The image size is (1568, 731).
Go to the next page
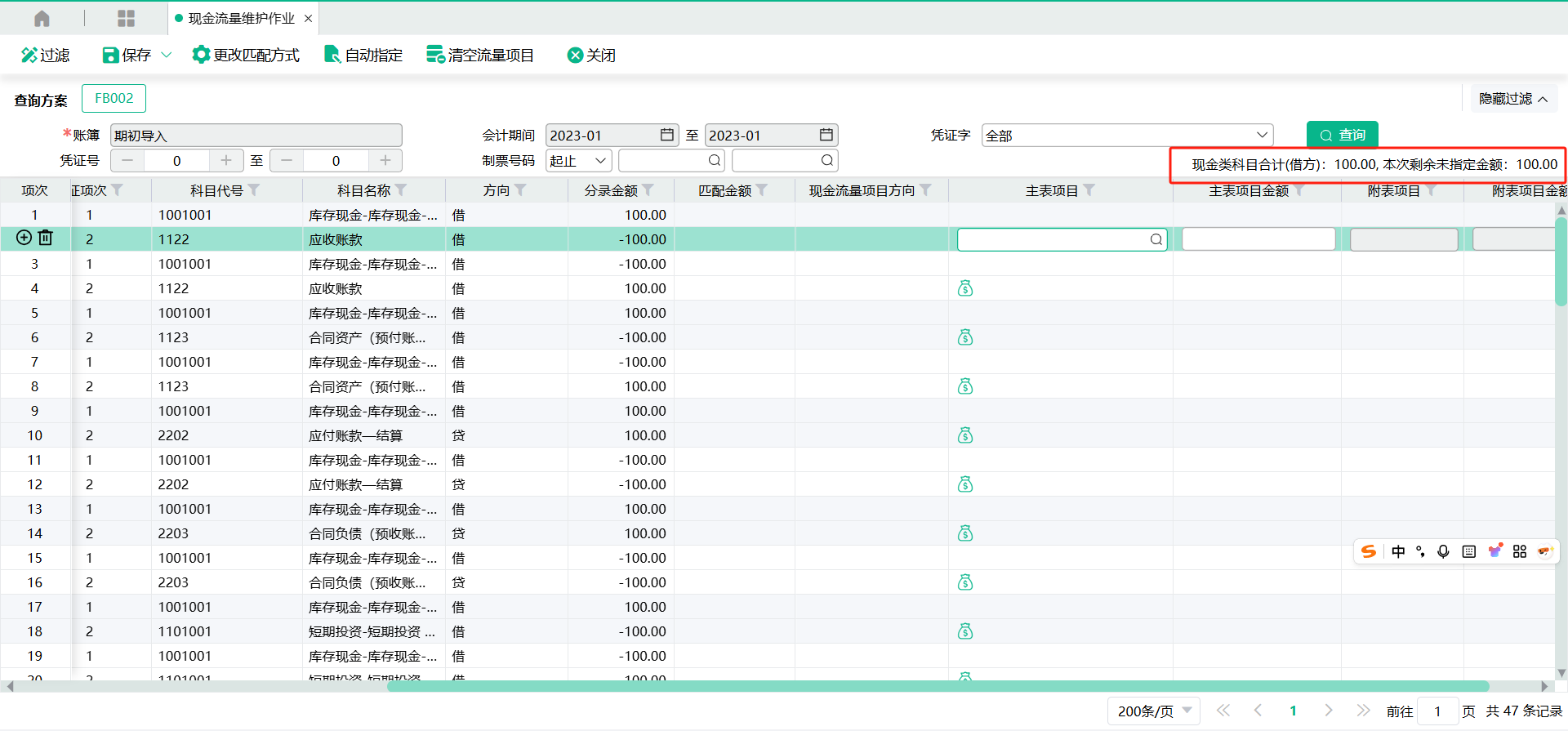tap(1329, 711)
